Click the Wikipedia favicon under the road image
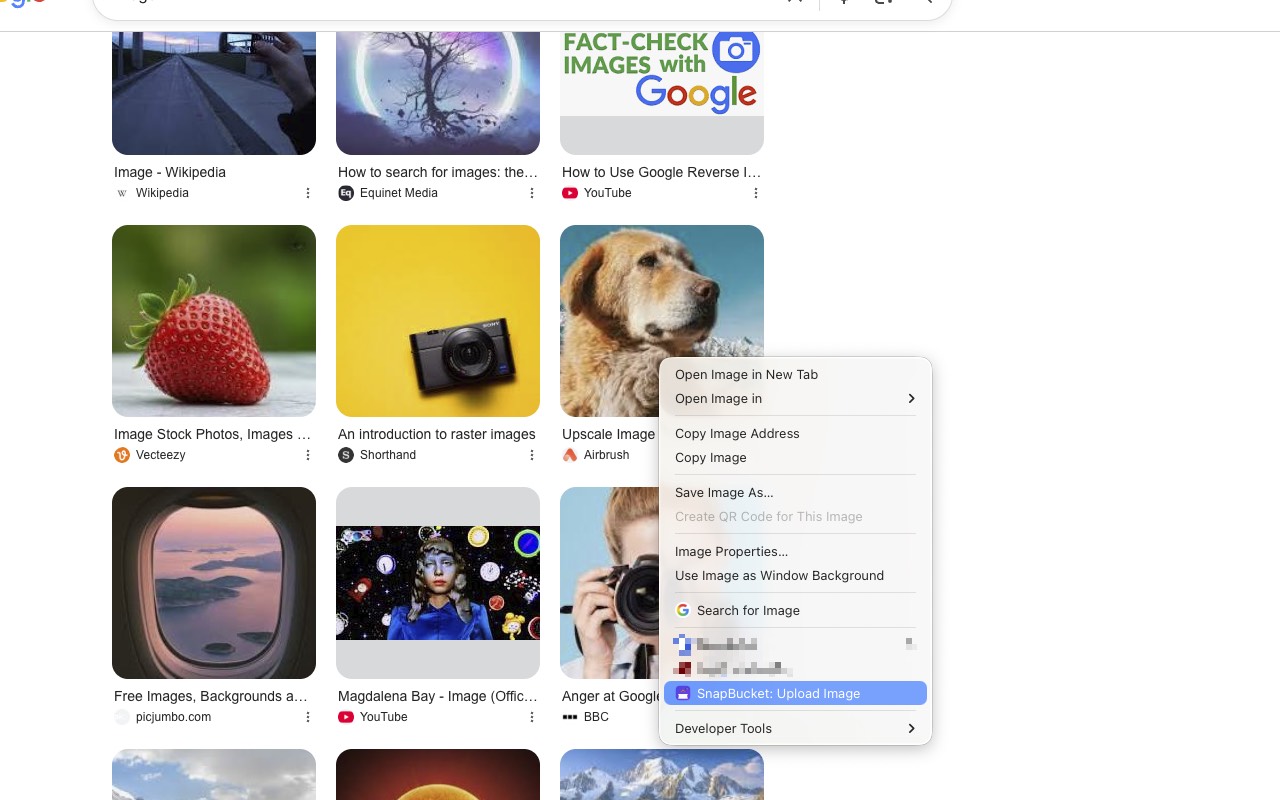Image resolution: width=1280 pixels, height=800 pixels. coord(122,193)
